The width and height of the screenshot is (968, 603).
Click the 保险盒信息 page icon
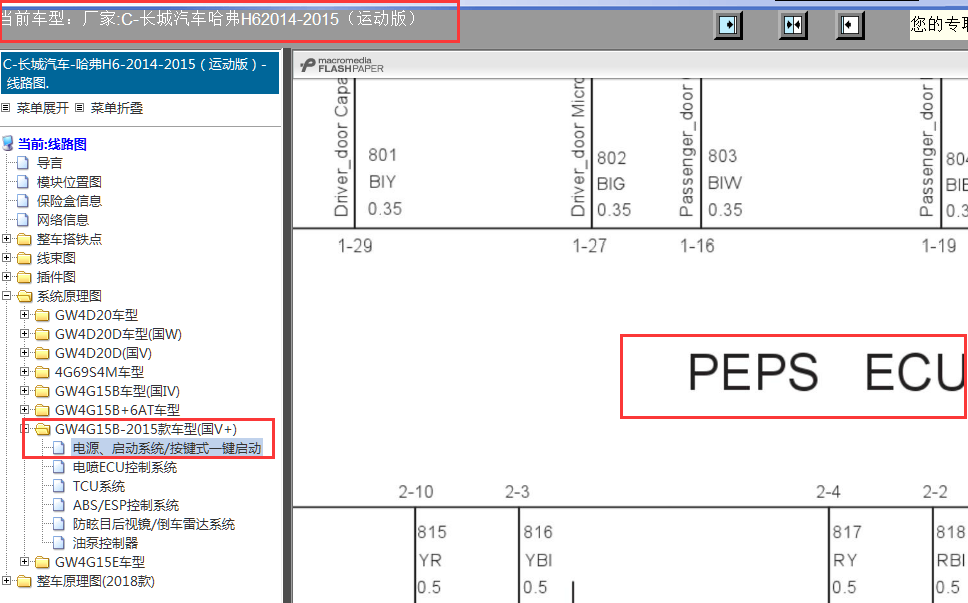point(23,201)
